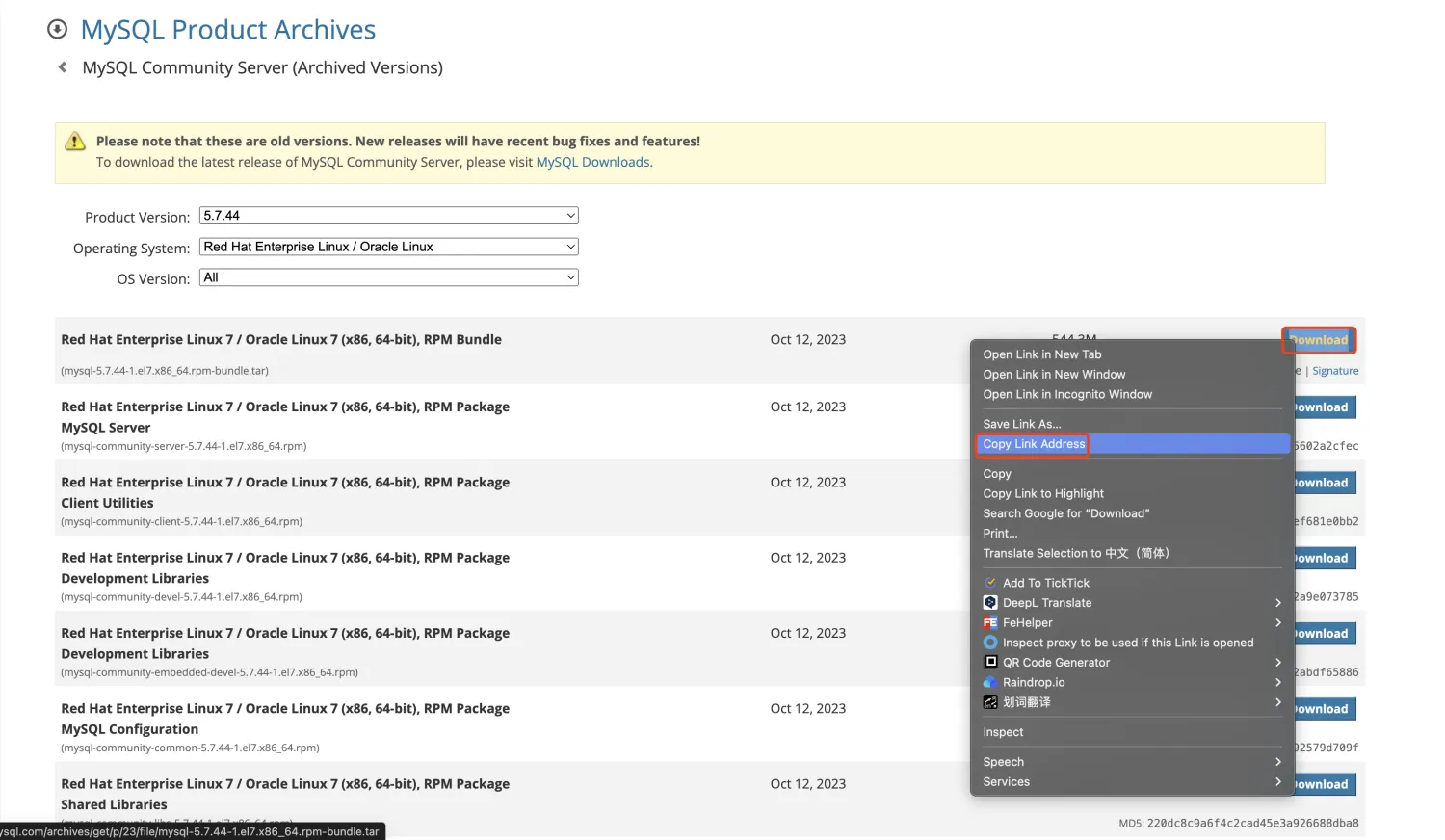Open the Product Version 5.7.44 dropdown

pyautogui.click(x=389, y=216)
